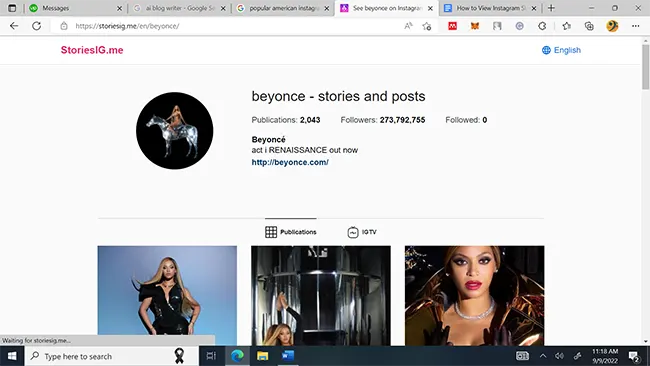Screen dimensions: 650x366
Task: Open Task View in the taskbar
Action: [211, 356]
